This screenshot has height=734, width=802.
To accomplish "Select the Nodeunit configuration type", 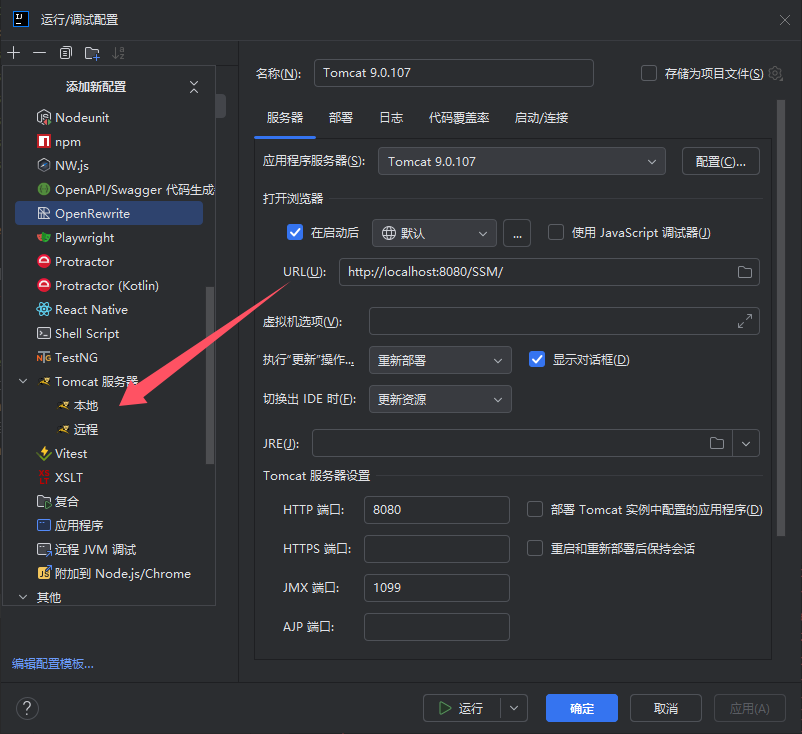I will tap(109, 118).
